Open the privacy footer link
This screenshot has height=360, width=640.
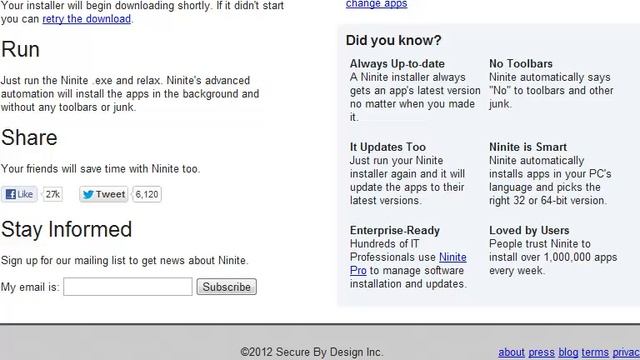pos(626,352)
